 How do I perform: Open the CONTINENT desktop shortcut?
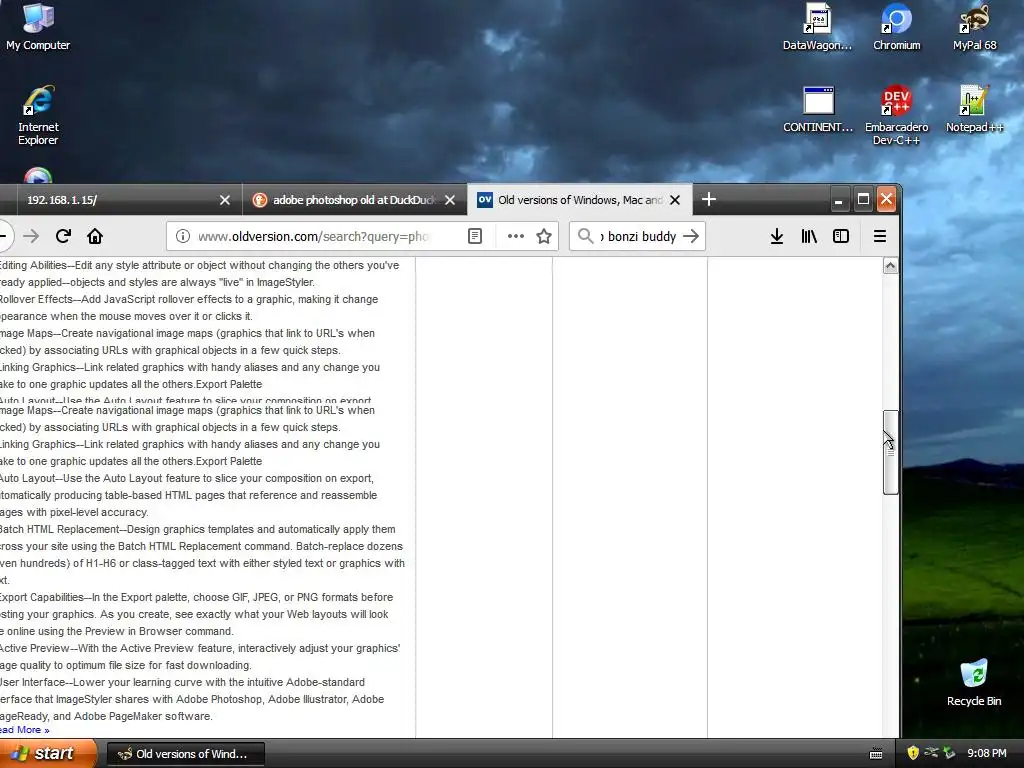(x=818, y=110)
